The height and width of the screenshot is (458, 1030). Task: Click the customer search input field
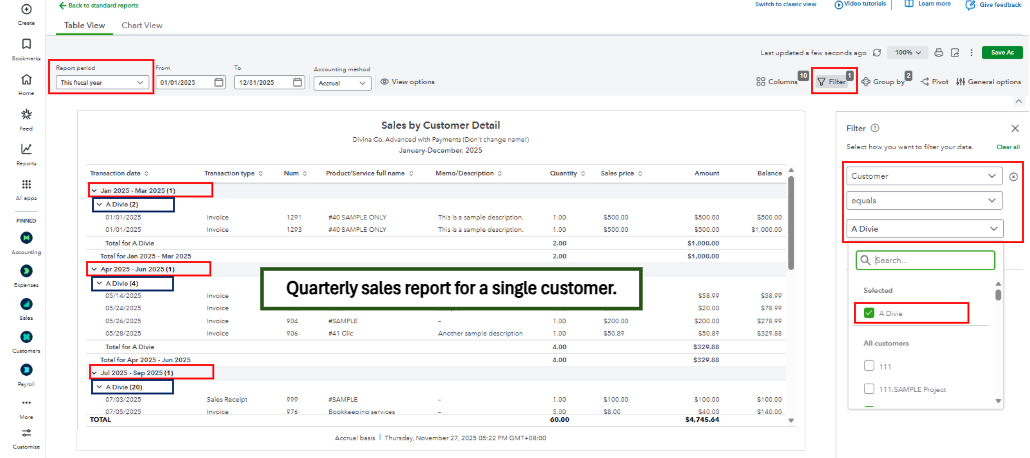[925, 260]
